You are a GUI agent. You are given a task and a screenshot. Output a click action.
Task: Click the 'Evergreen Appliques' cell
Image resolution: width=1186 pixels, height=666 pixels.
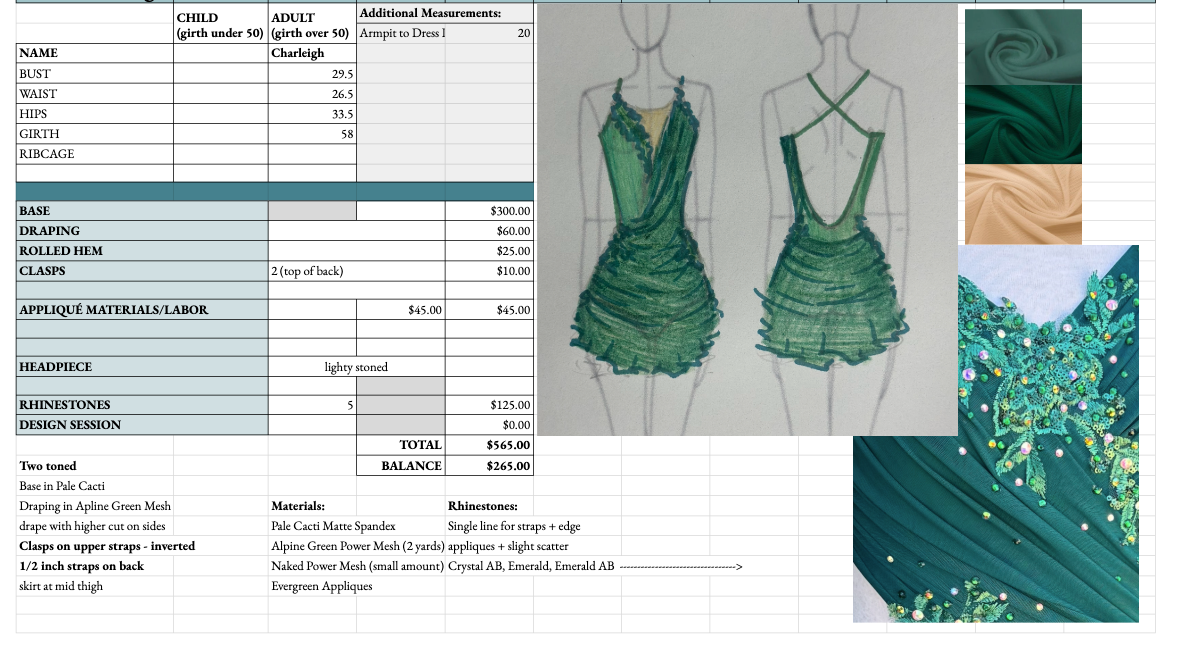point(322,586)
